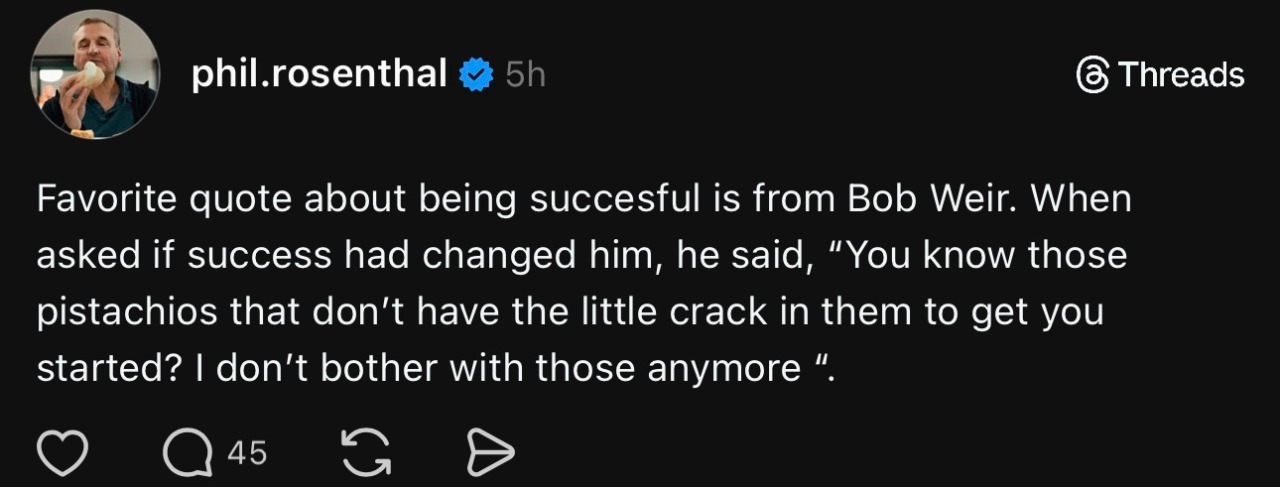Repost this thread using the repost arrows
The height and width of the screenshot is (487, 1280).
pos(365,455)
